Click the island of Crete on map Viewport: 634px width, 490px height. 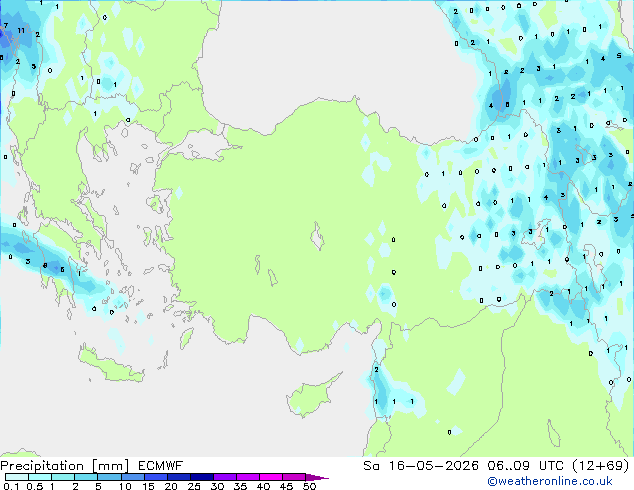coord(110,365)
